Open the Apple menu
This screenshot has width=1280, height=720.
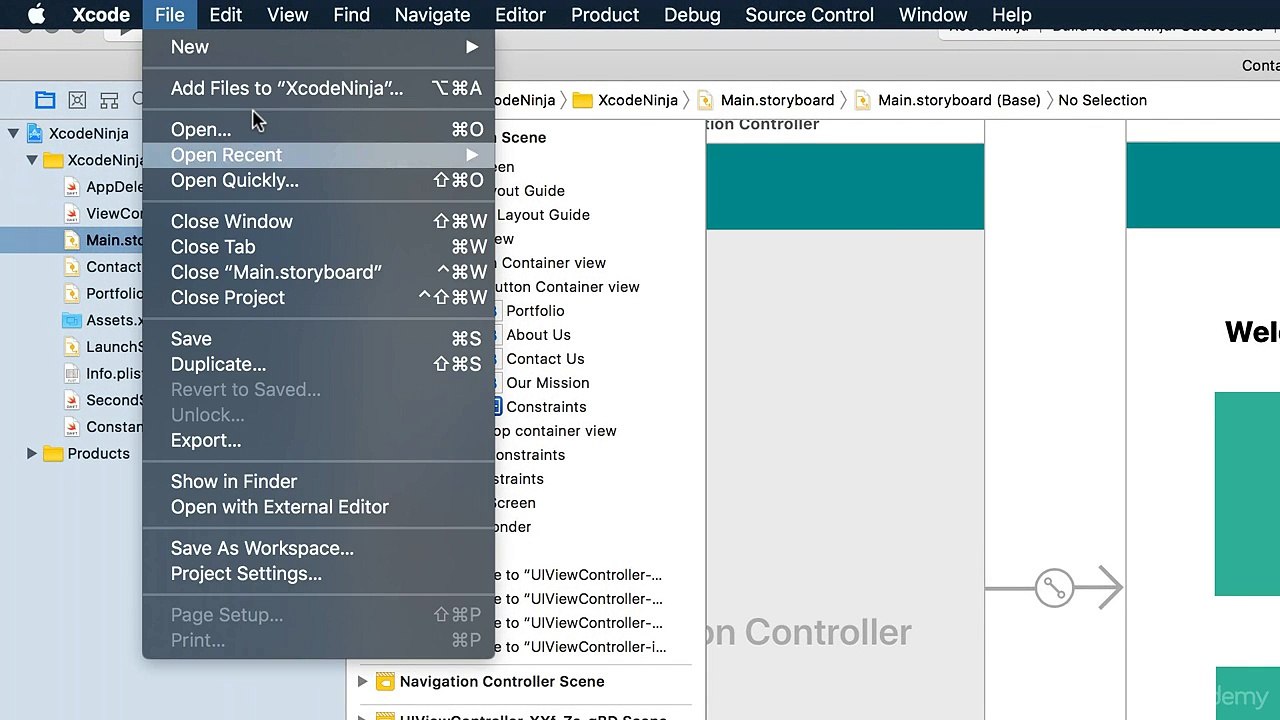click(x=36, y=15)
